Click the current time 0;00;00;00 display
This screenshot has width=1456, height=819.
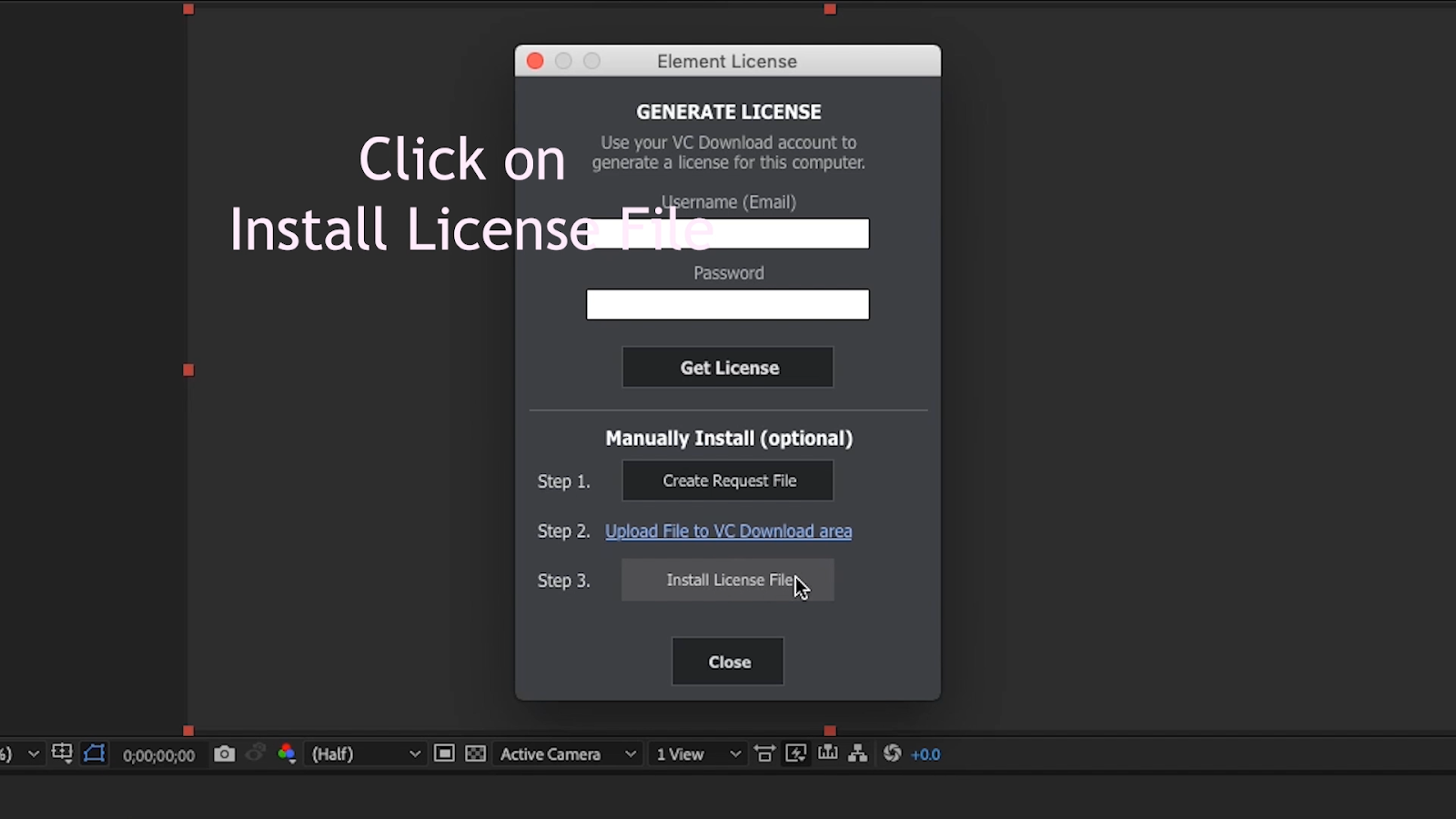point(159,755)
